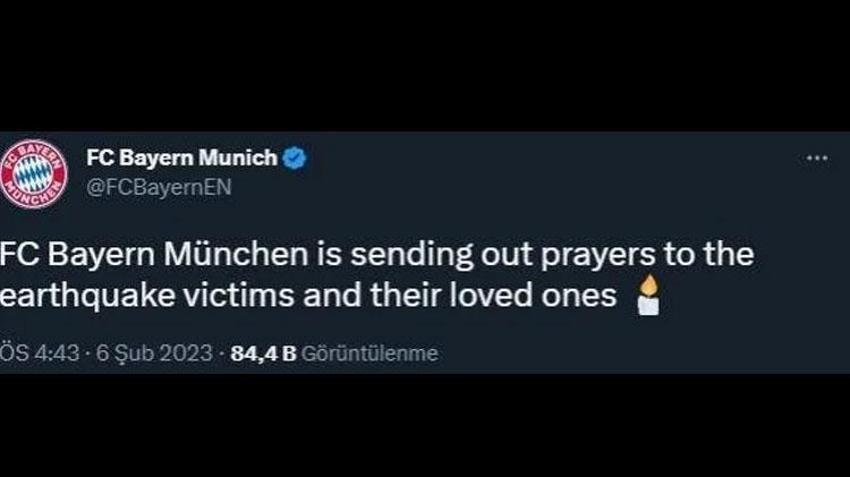
Task: Click the ÖS 4:43 timestamp
Action: [x=39, y=353]
